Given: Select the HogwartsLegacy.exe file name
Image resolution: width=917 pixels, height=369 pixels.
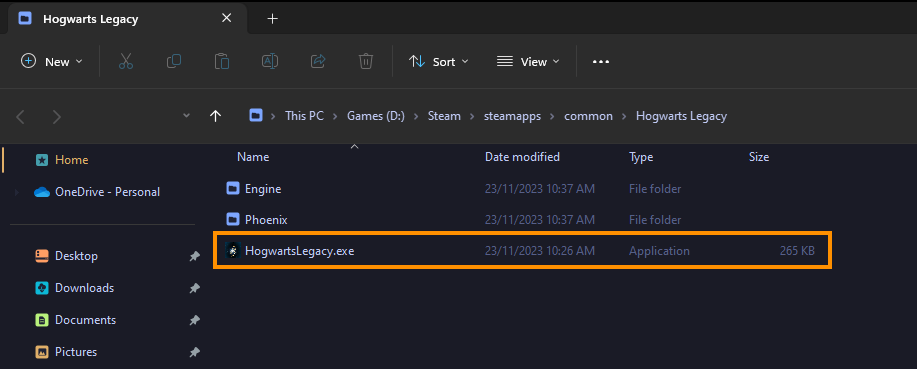Looking at the screenshot, I should (299, 251).
